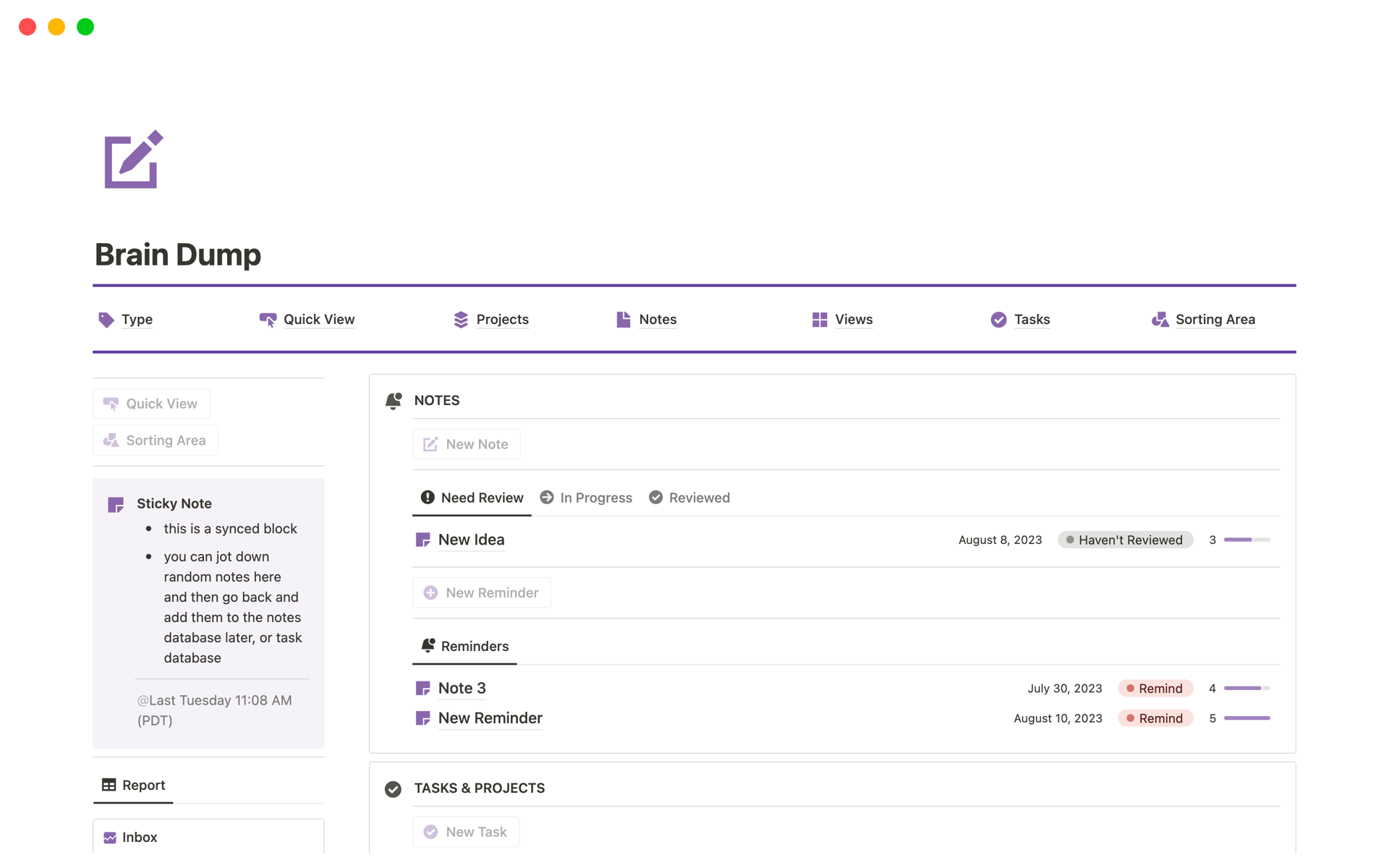Image resolution: width=1389 pixels, height=868 pixels.
Task: Switch to the In Progress tab
Action: [x=586, y=498]
